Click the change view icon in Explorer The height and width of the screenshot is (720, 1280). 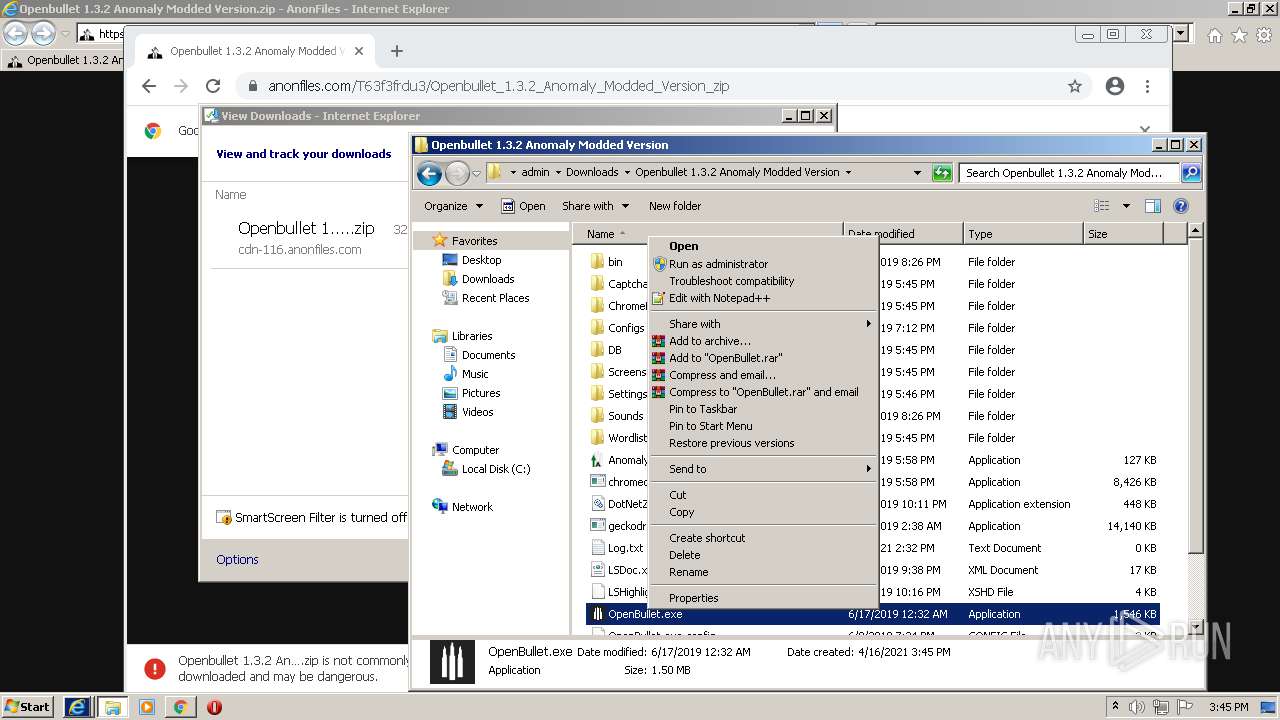(1102, 206)
